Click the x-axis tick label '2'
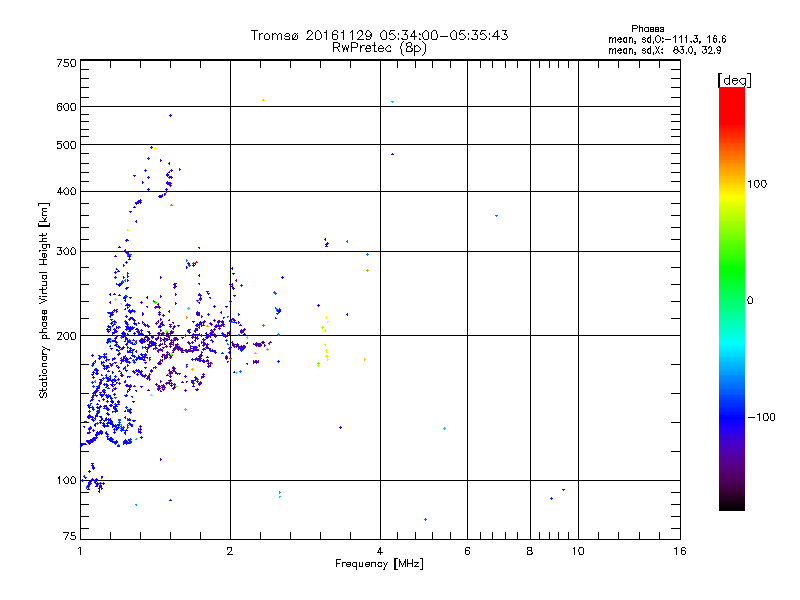 pyautogui.click(x=230, y=551)
